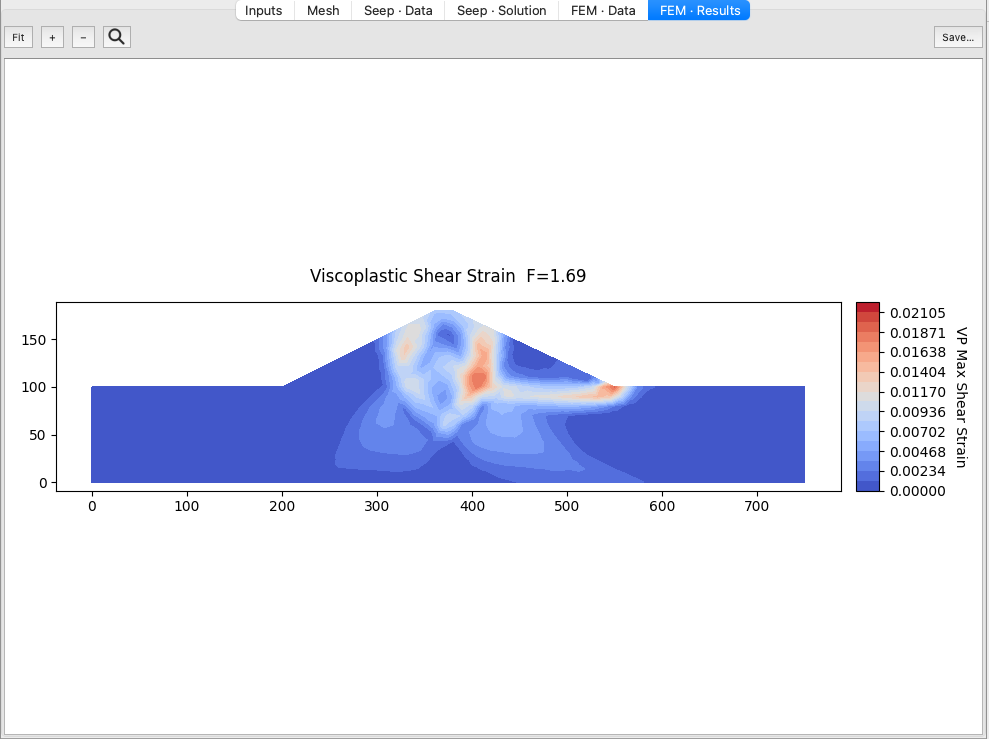Image resolution: width=989 pixels, height=739 pixels.
Task: Zoom out with the minus button
Action: [83, 37]
